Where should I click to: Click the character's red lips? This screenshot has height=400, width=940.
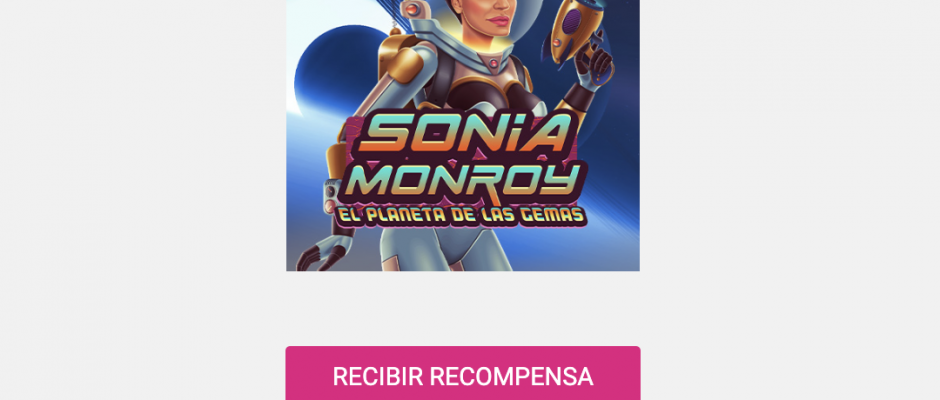[498, 22]
